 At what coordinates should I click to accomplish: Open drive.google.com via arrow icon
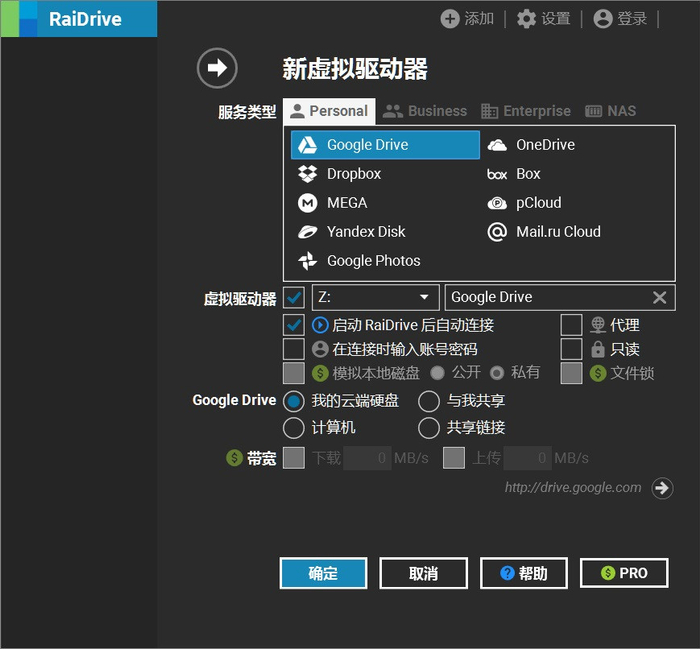pos(662,488)
